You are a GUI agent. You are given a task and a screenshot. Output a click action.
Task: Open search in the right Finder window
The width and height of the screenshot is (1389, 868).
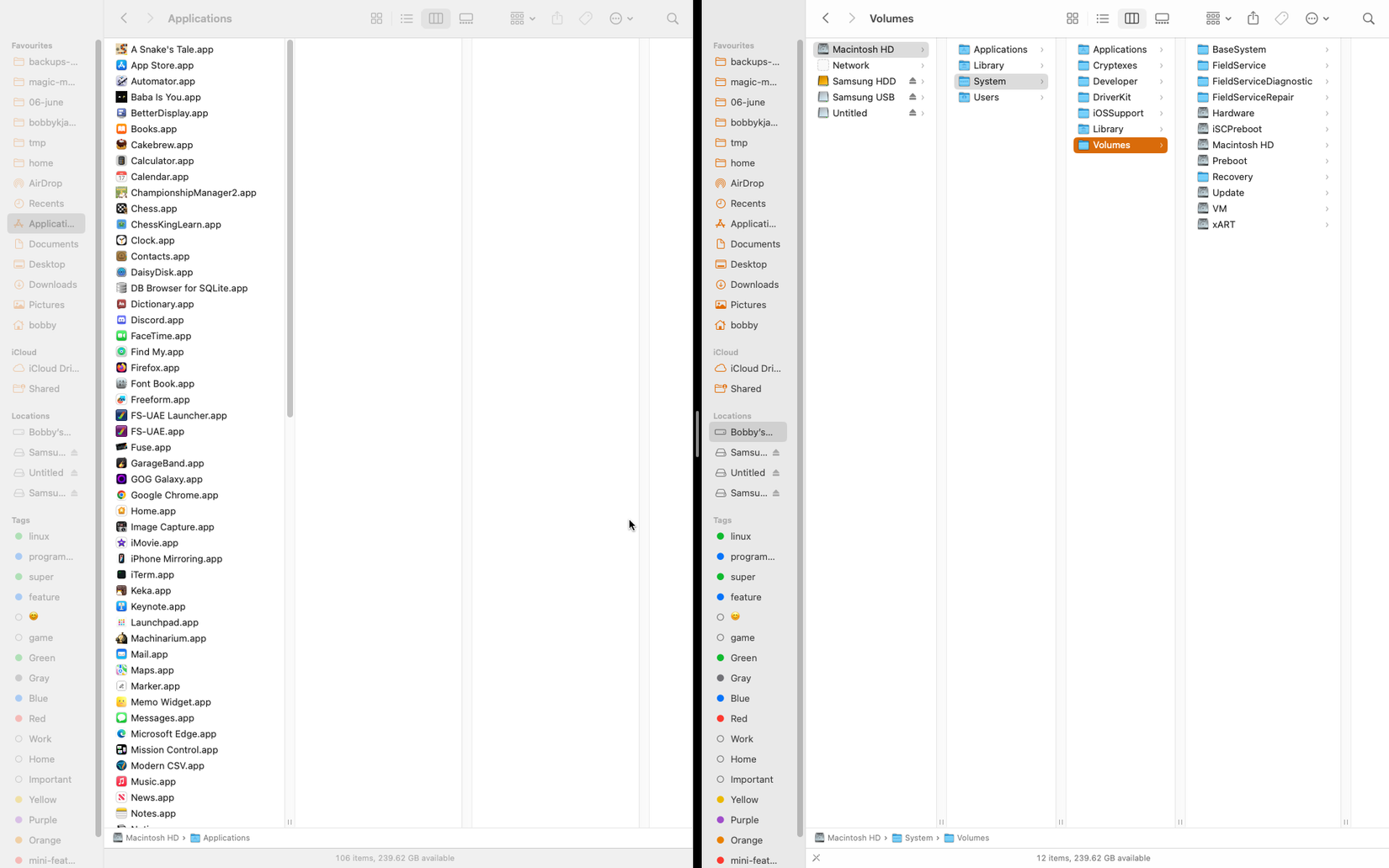click(x=1369, y=18)
